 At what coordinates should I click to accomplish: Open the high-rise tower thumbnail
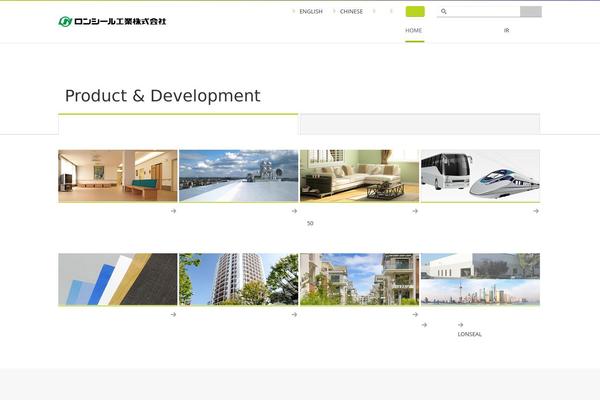point(238,279)
